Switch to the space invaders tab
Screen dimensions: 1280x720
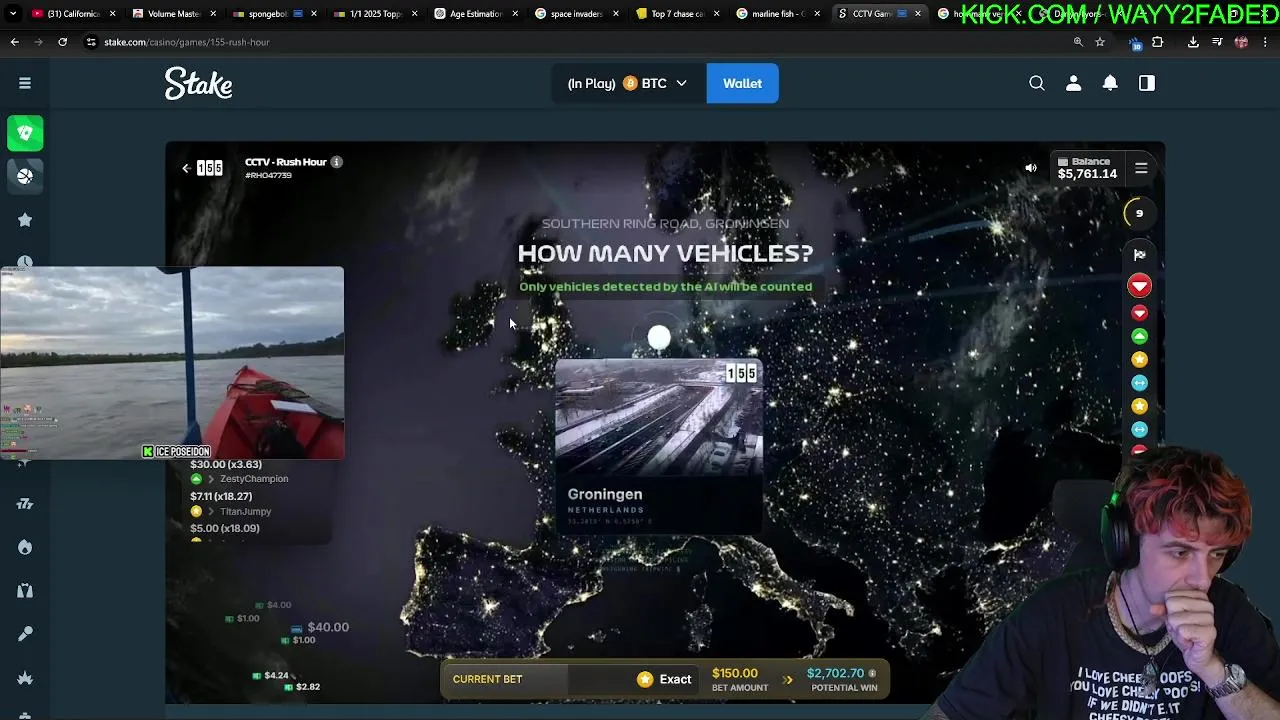tap(575, 14)
